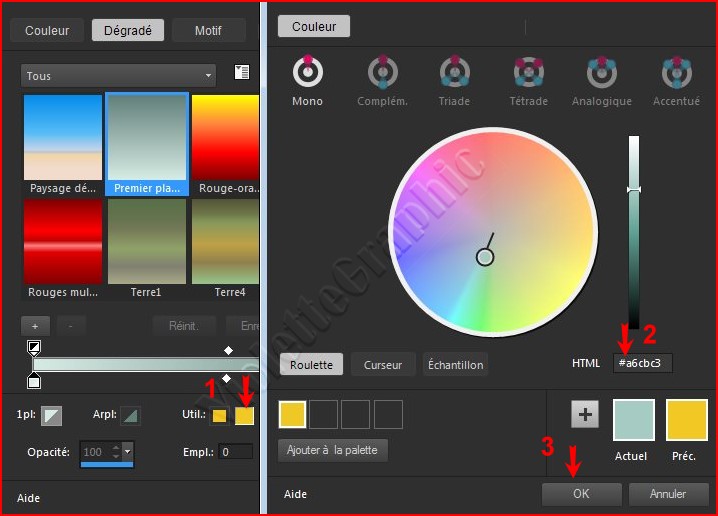Click Ajouter à la palette button

coord(332,450)
